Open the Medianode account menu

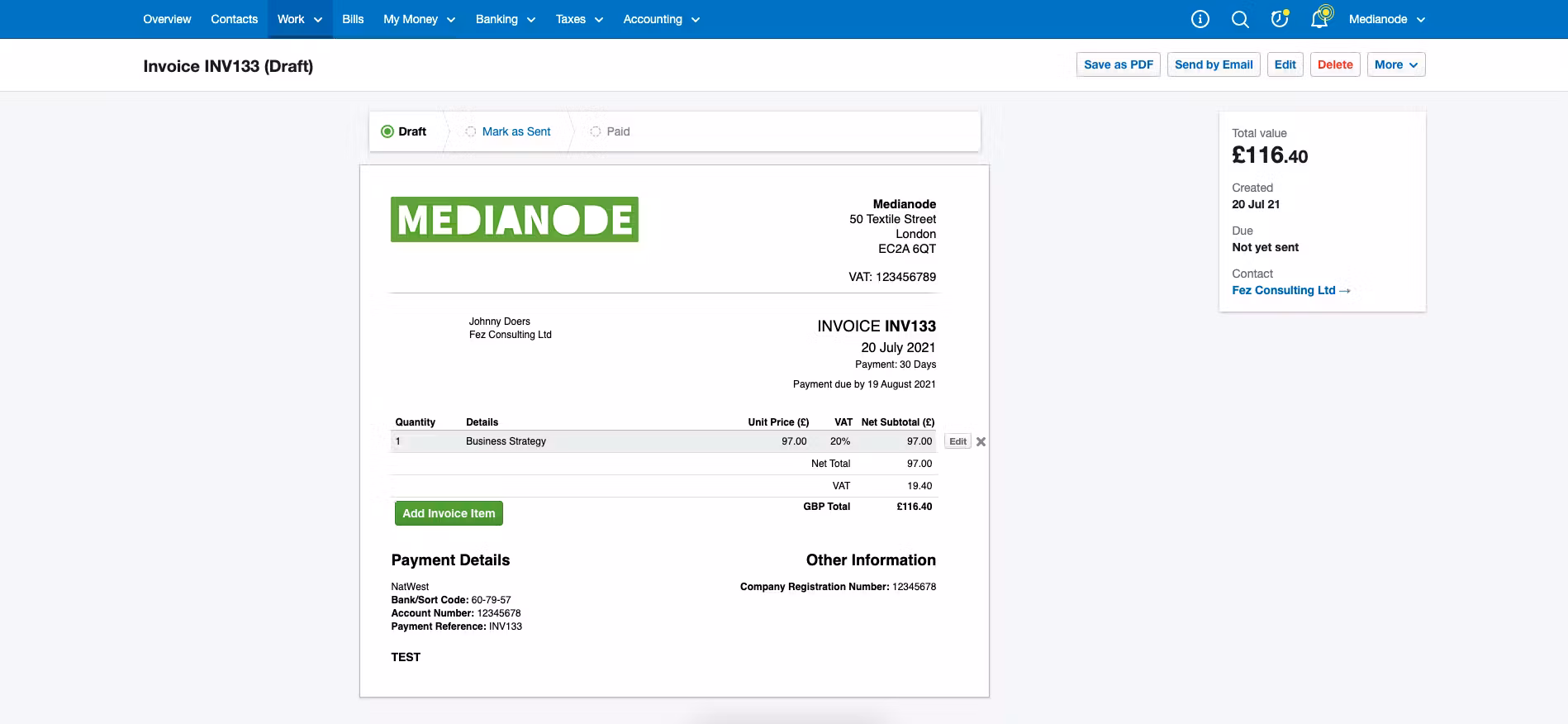[1386, 19]
